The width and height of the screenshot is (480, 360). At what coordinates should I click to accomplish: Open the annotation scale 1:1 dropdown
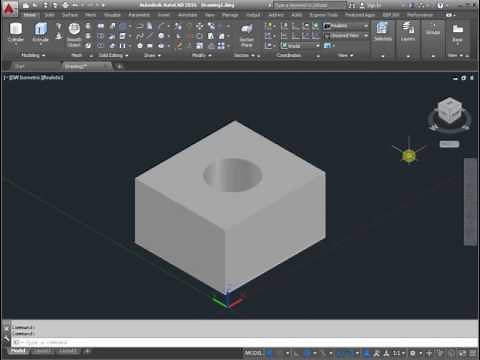[x=398, y=353]
